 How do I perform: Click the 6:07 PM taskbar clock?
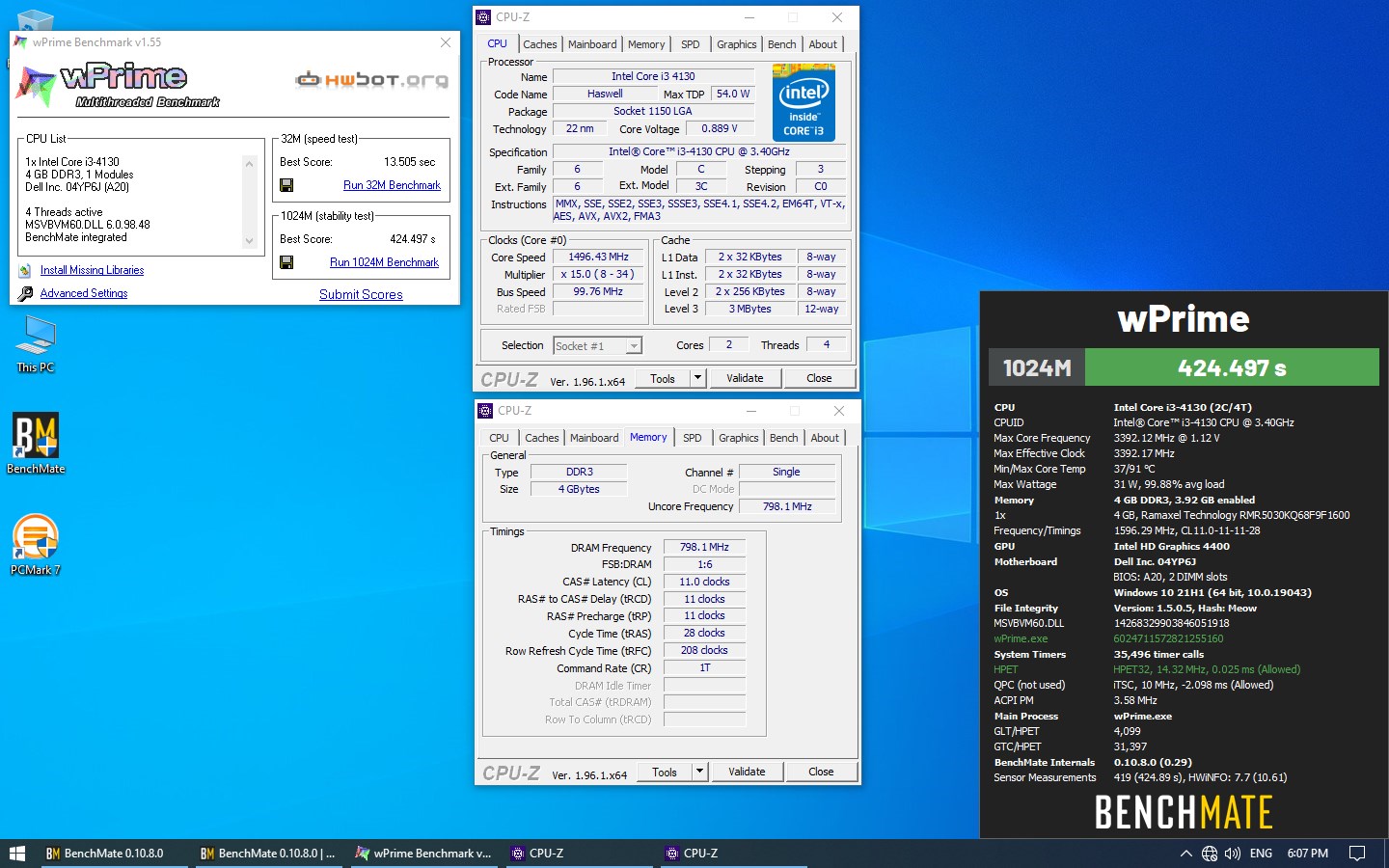coord(1307,854)
